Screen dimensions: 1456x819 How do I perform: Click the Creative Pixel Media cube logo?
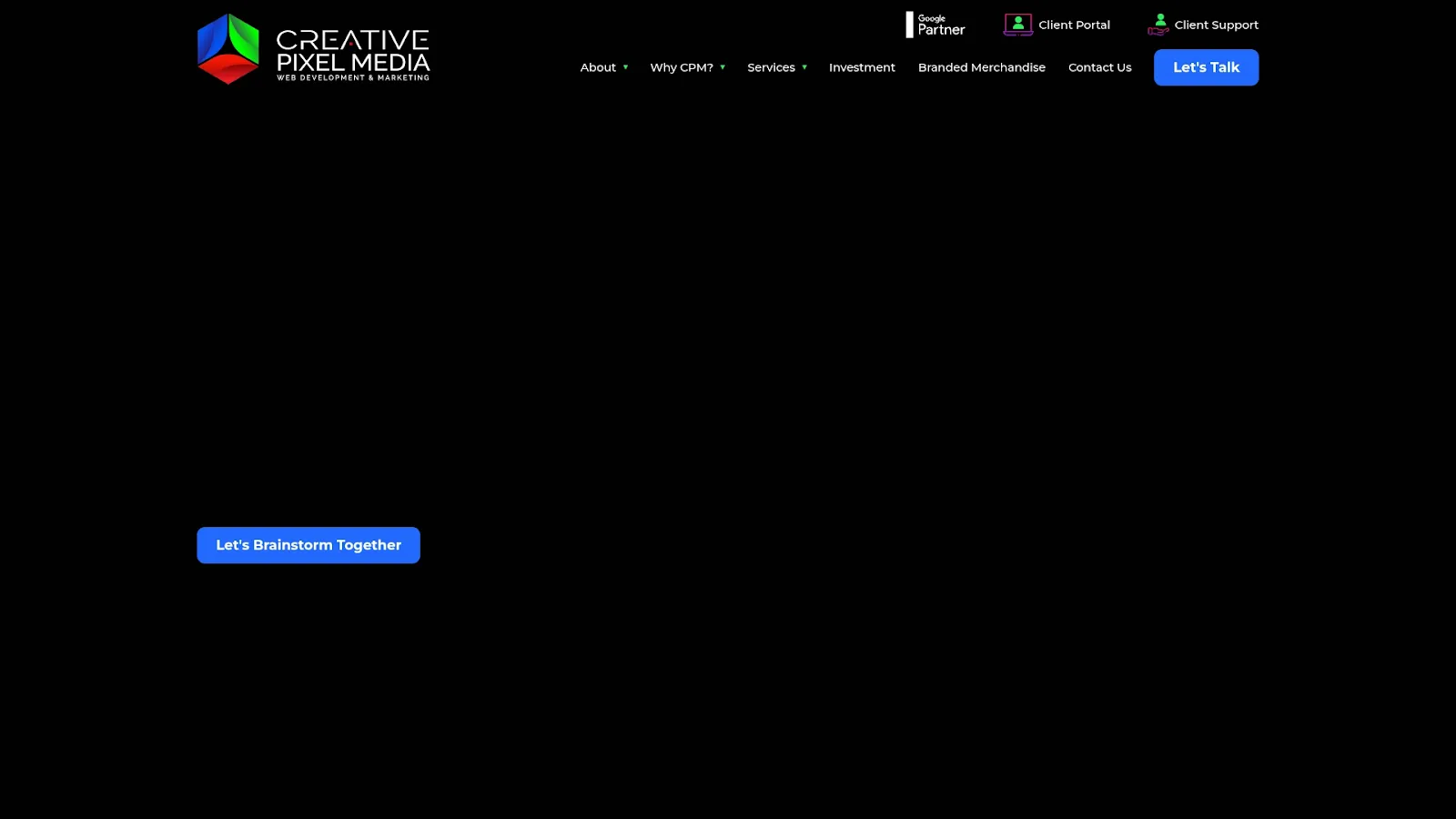click(227, 48)
